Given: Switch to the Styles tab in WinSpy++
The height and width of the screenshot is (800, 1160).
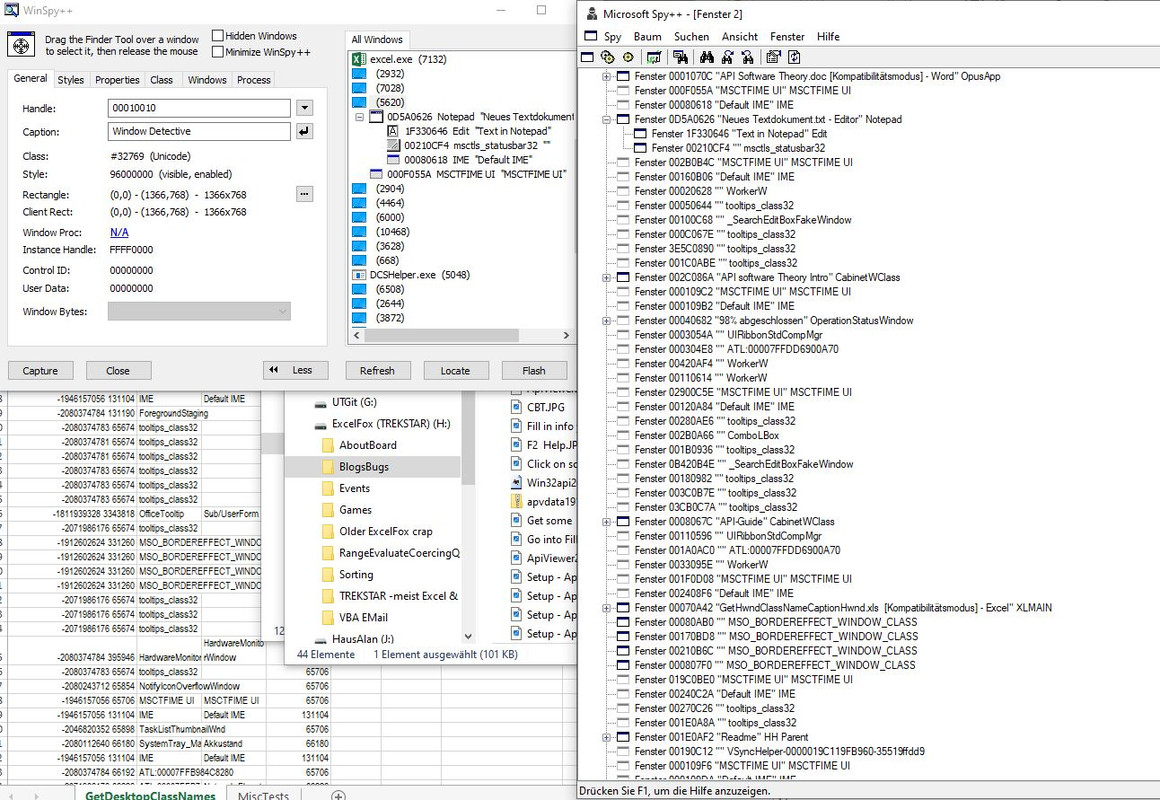Looking at the screenshot, I should [x=71, y=80].
